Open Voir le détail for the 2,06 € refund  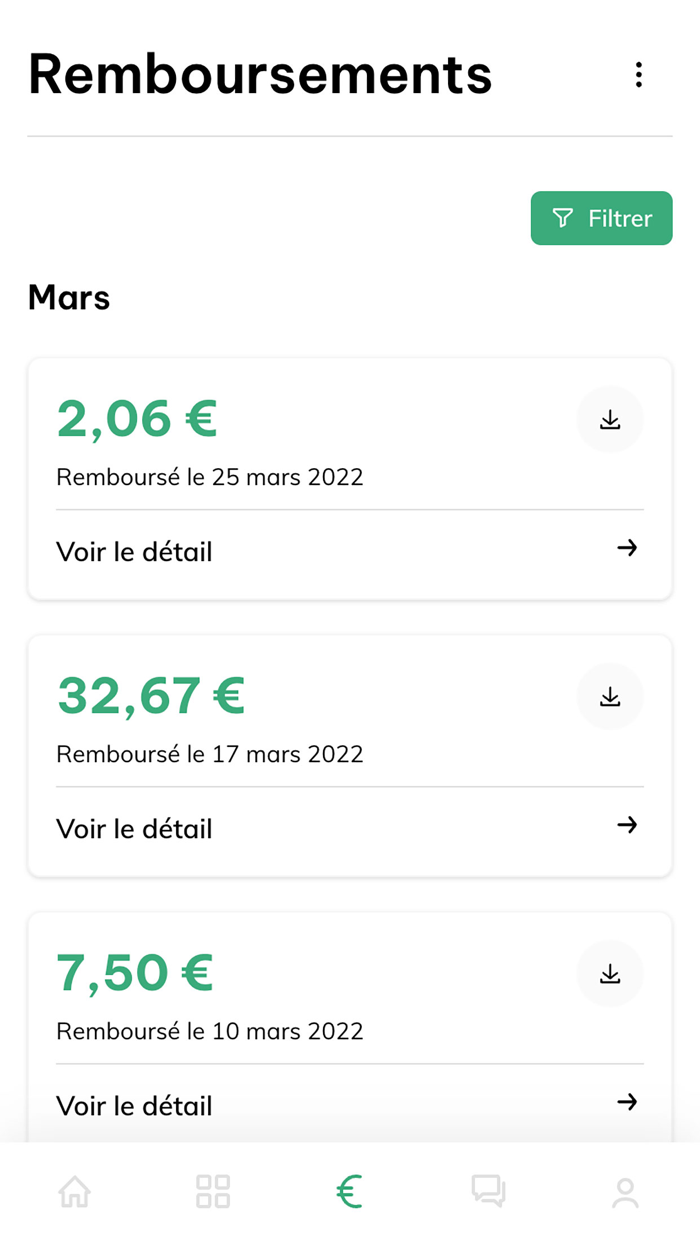click(x=134, y=551)
